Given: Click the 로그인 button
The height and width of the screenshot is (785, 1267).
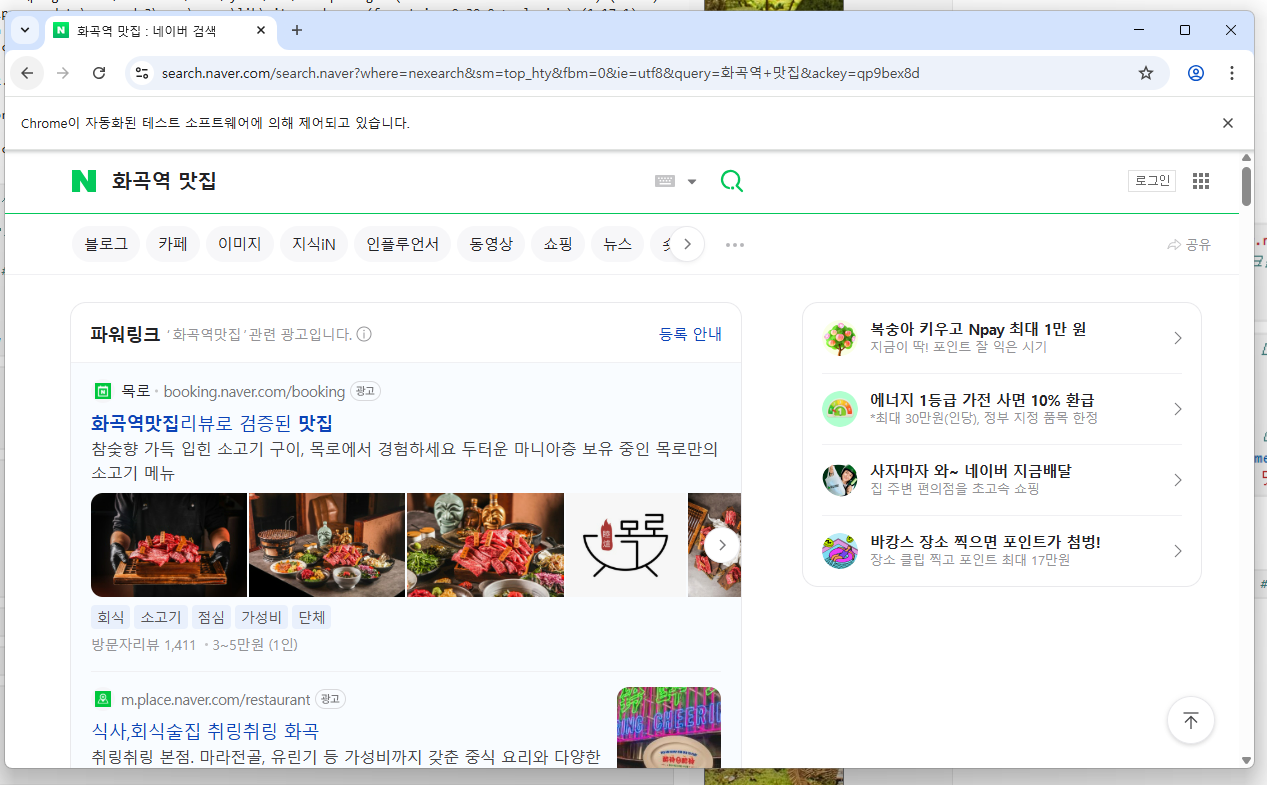Looking at the screenshot, I should tap(1151, 181).
